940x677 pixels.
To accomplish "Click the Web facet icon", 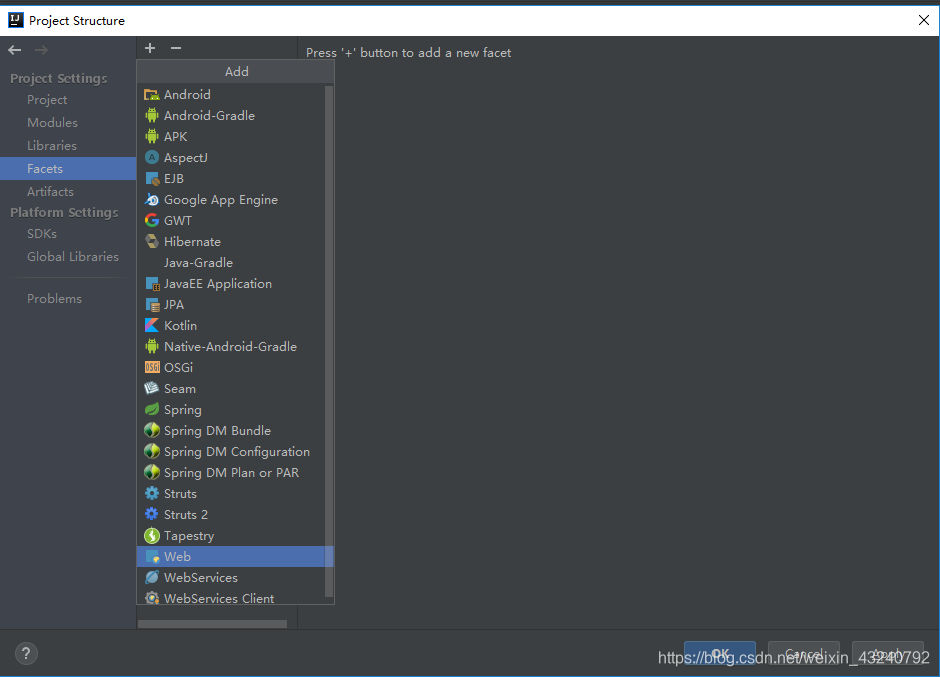I will click(x=152, y=556).
